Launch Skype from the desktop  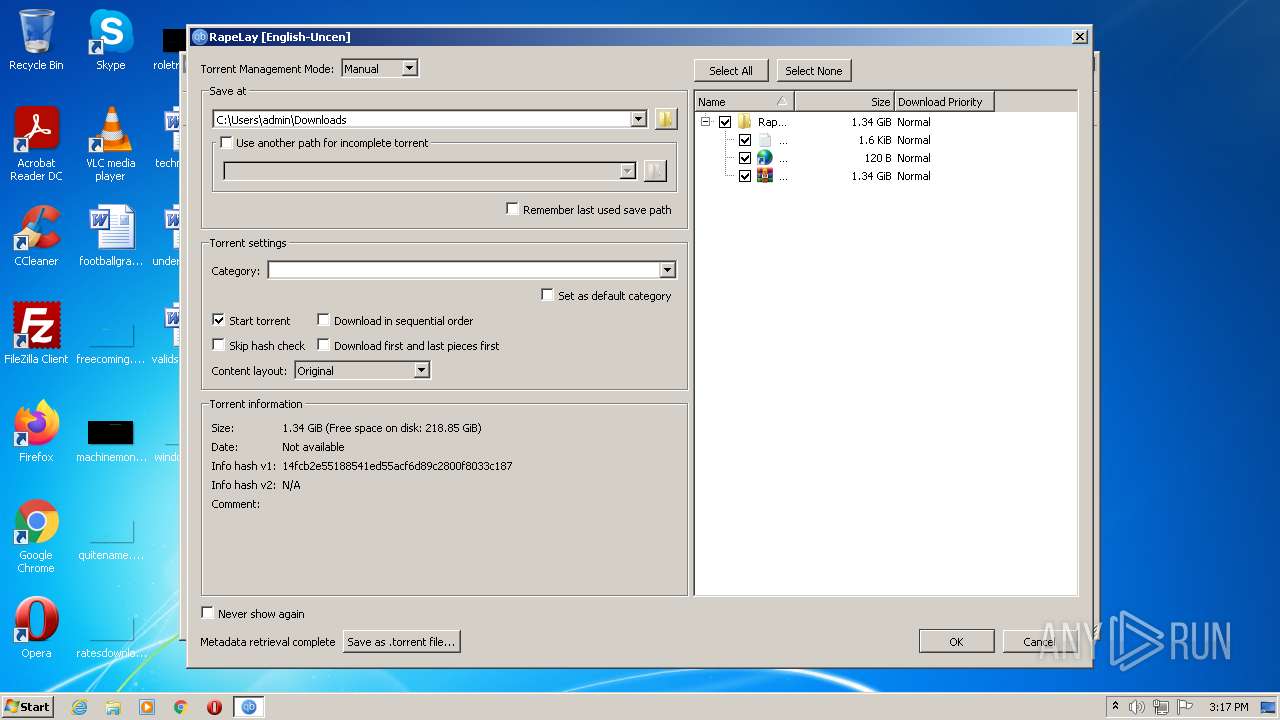coord(110,39)
